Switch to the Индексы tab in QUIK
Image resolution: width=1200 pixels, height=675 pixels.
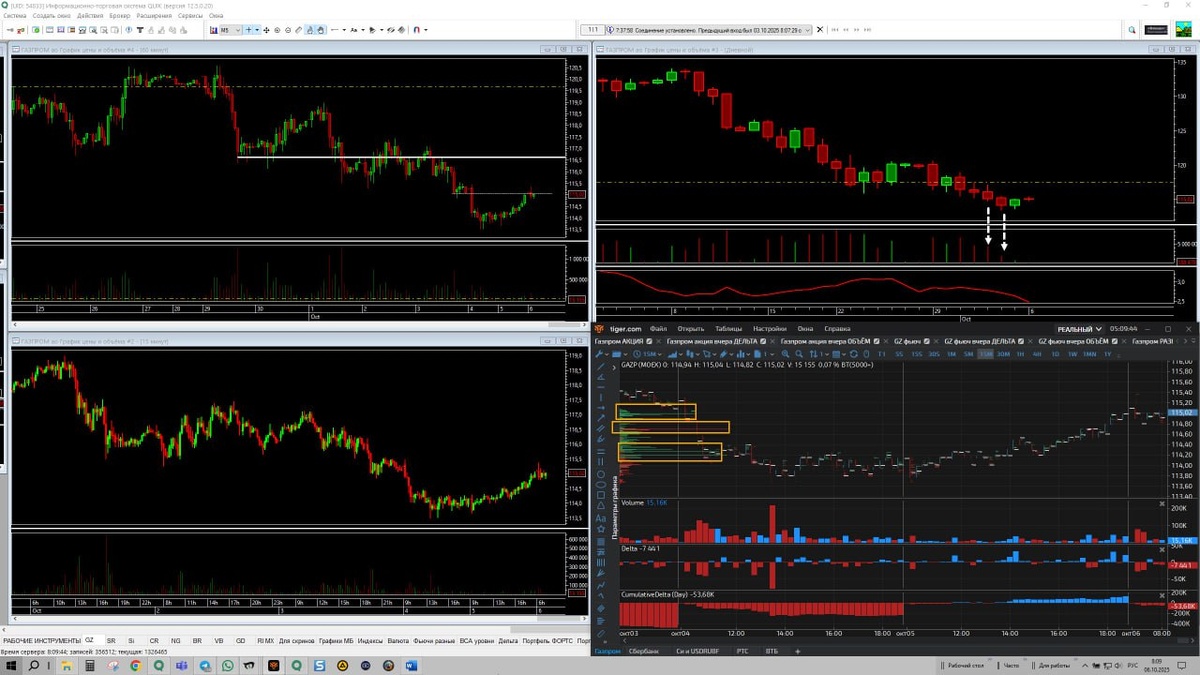pos(370,640)
